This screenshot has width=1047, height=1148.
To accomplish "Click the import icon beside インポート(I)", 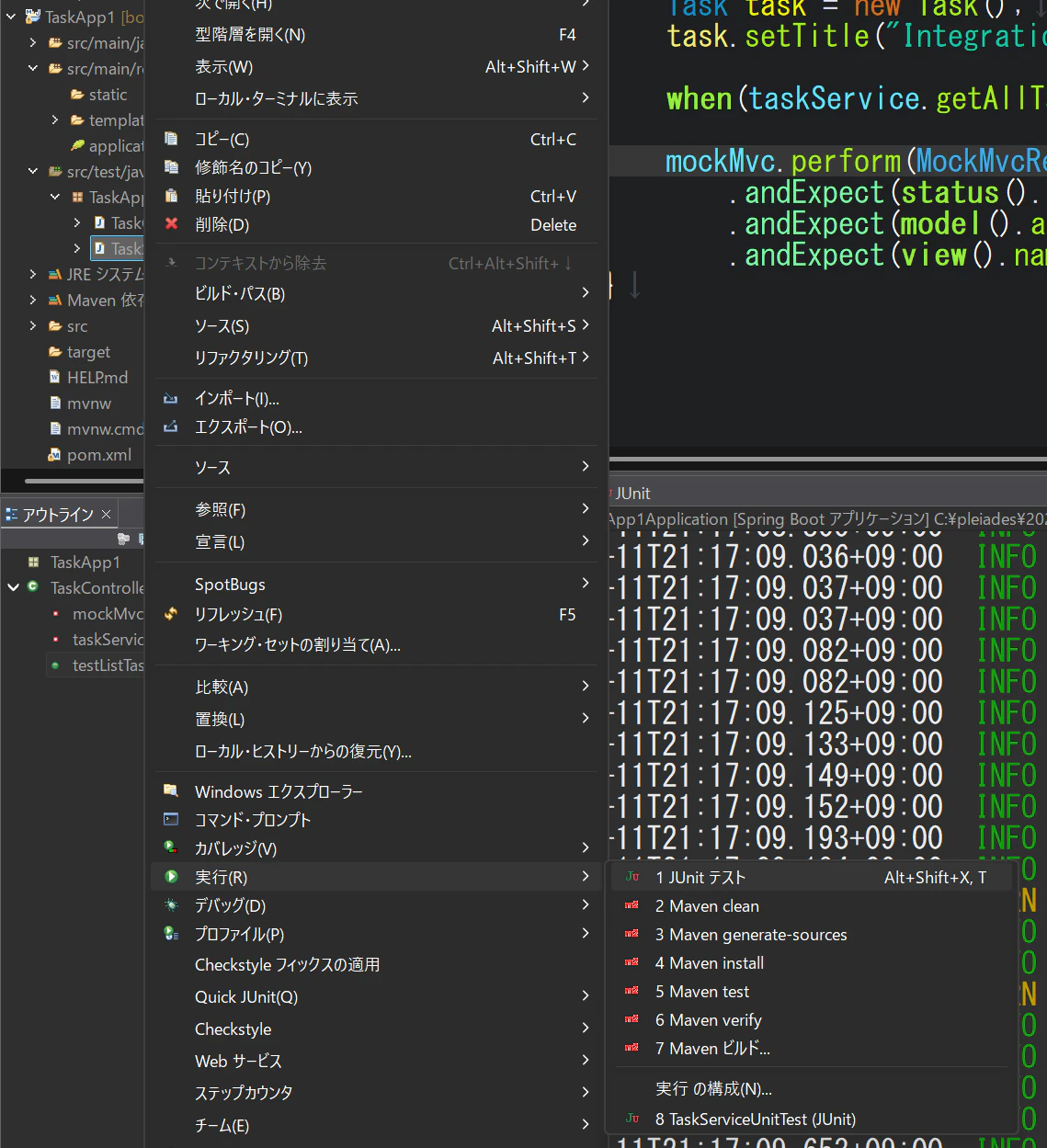I will (171, 398).
